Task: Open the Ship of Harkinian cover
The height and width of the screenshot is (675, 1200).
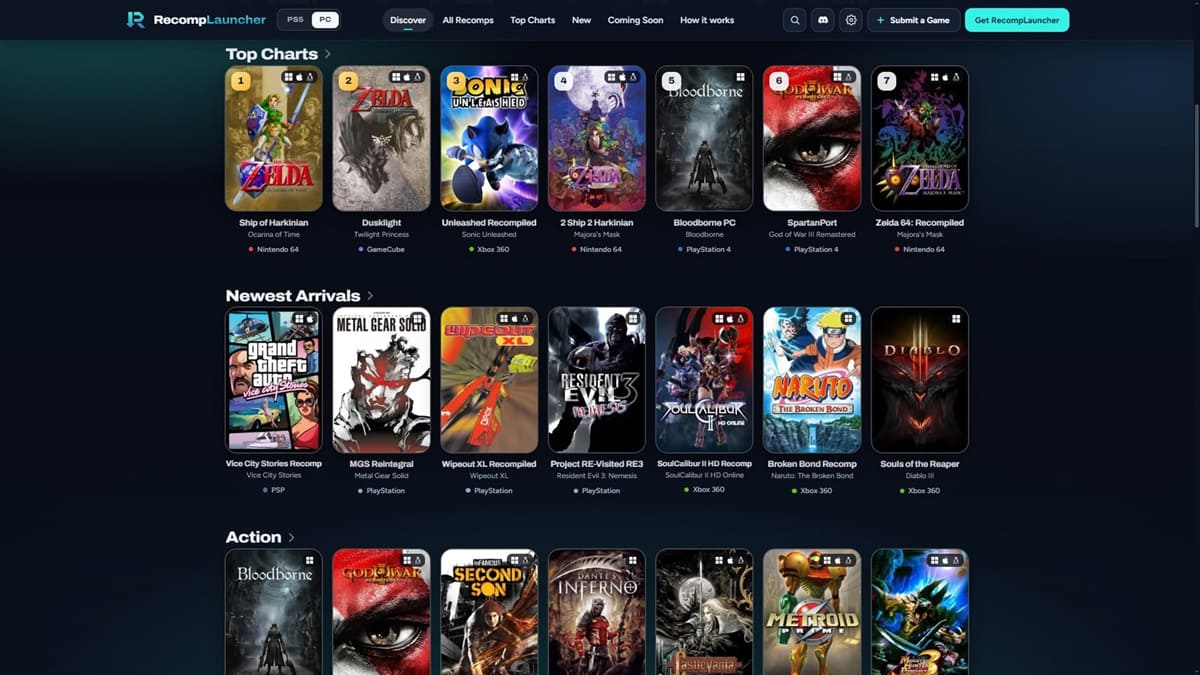Action: click(274, 139)
